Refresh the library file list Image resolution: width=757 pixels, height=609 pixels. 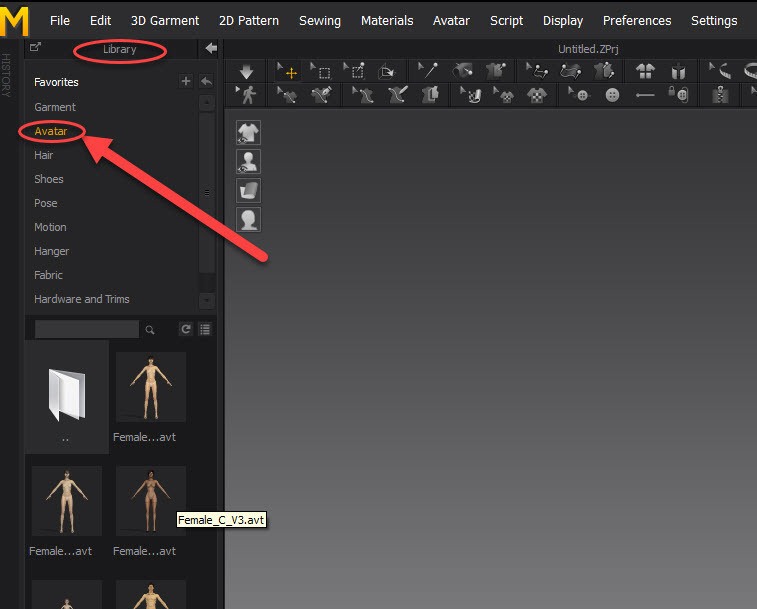(x=185, y=329)
